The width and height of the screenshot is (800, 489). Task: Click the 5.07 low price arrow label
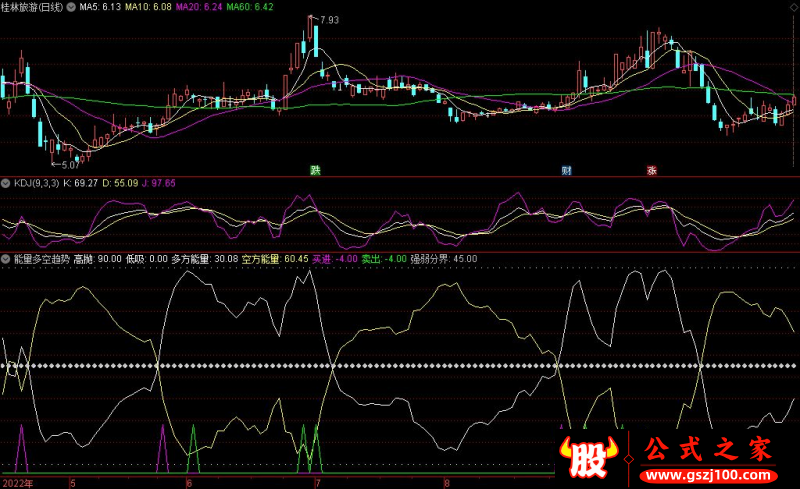(64, 164)
